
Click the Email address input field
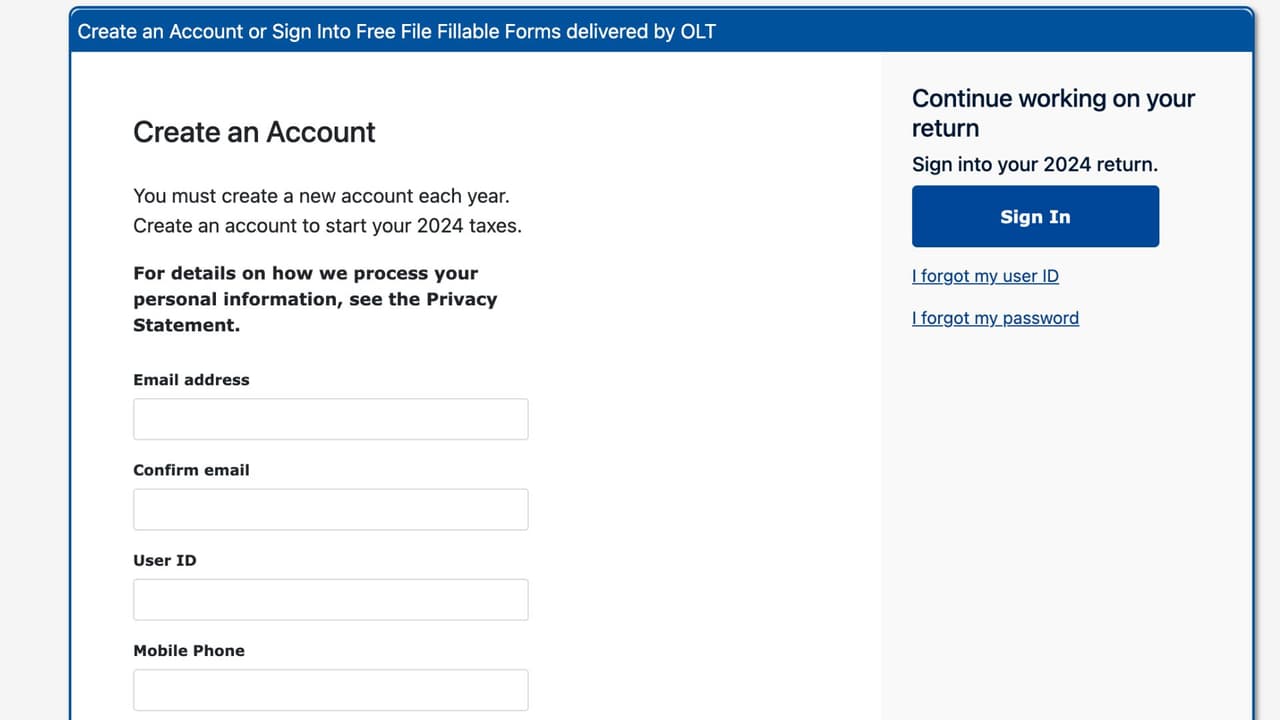(330, 419)
